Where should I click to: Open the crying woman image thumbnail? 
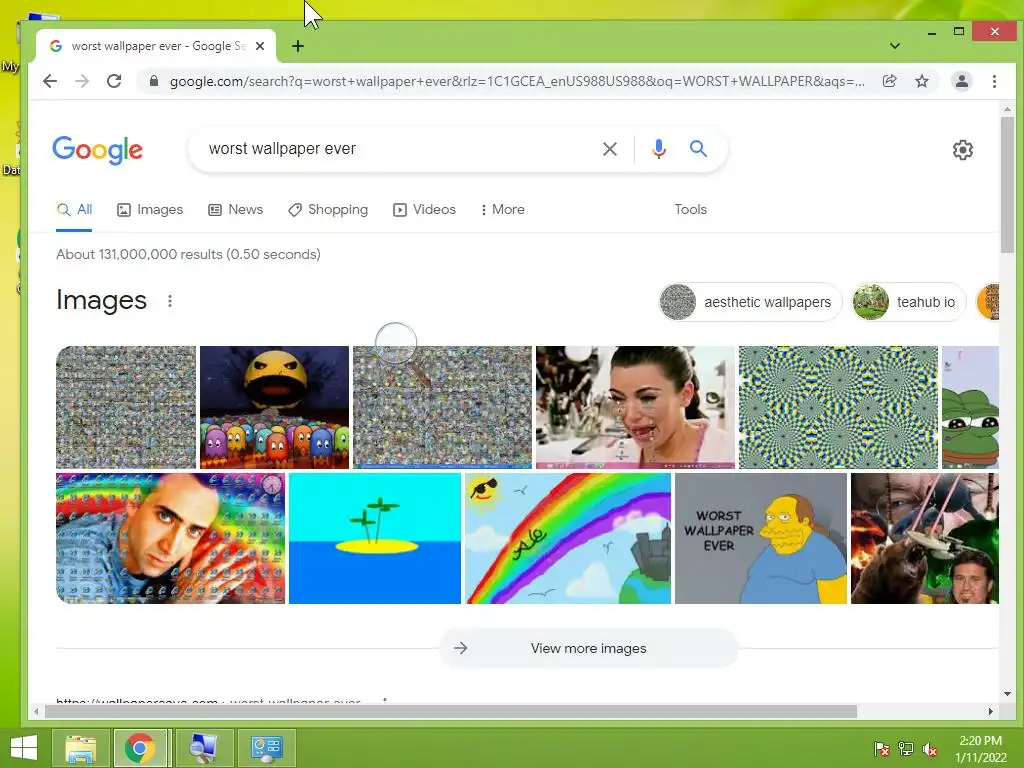[635, 407]
